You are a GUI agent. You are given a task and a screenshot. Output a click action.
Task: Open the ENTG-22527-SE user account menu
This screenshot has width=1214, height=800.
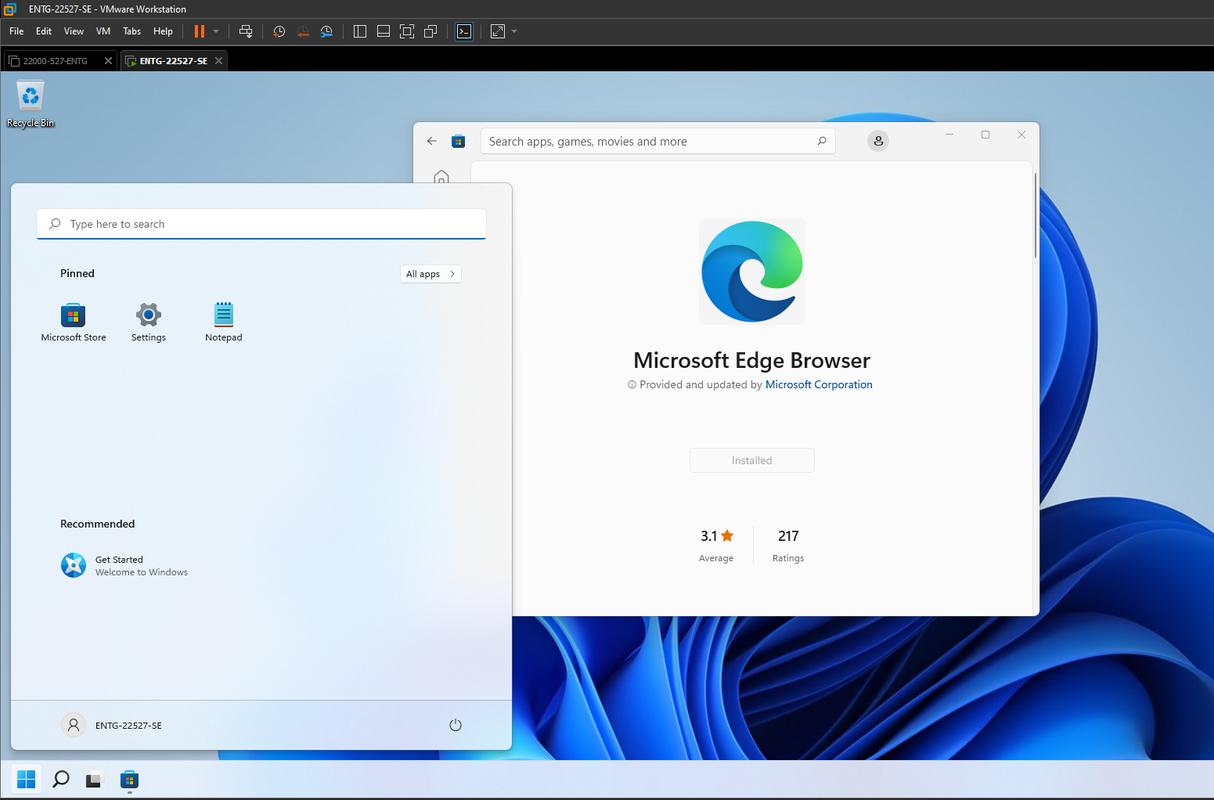tap(112, 725)
